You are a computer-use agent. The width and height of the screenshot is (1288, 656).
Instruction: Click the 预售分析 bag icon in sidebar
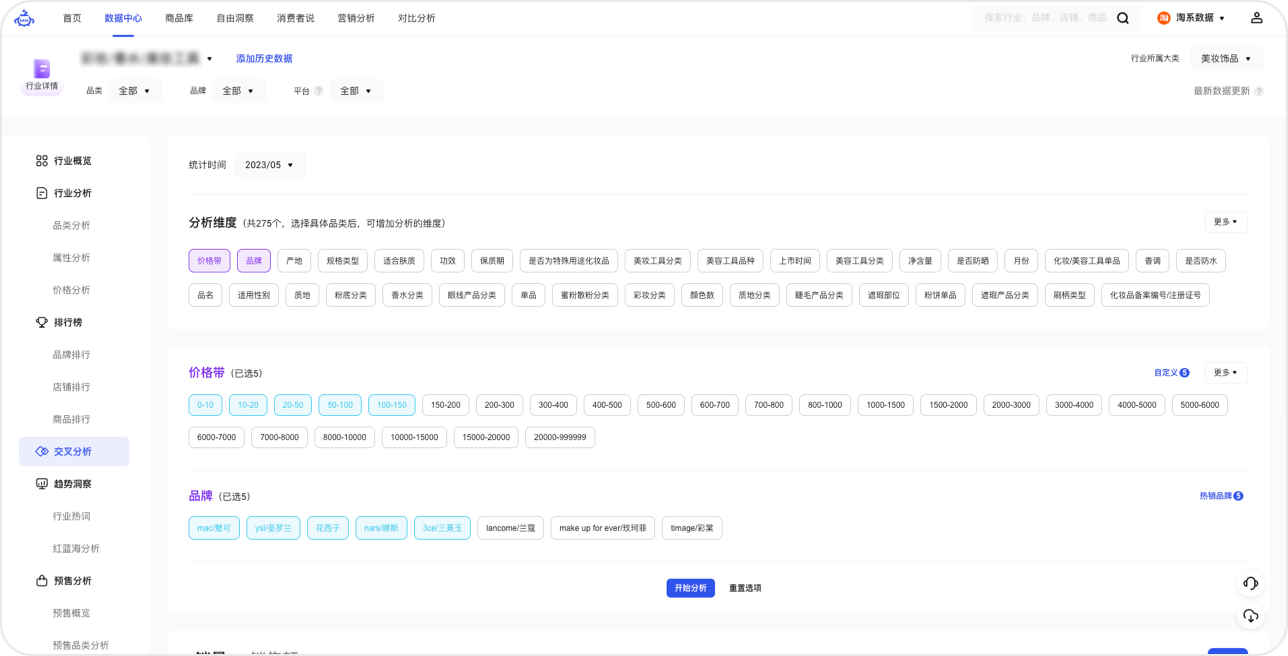coord(41,581)
